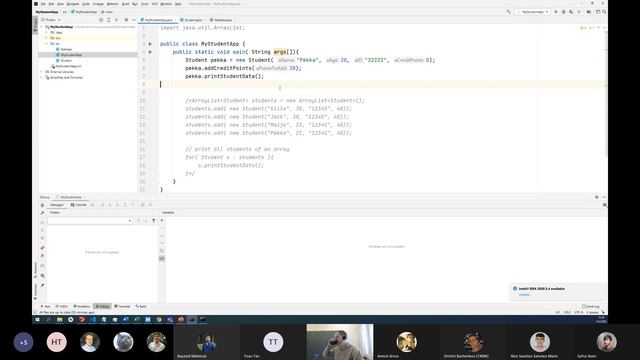Open the View menu
Image resolution: width=640 pixels, height=360 pixels.
pos(60,4)
